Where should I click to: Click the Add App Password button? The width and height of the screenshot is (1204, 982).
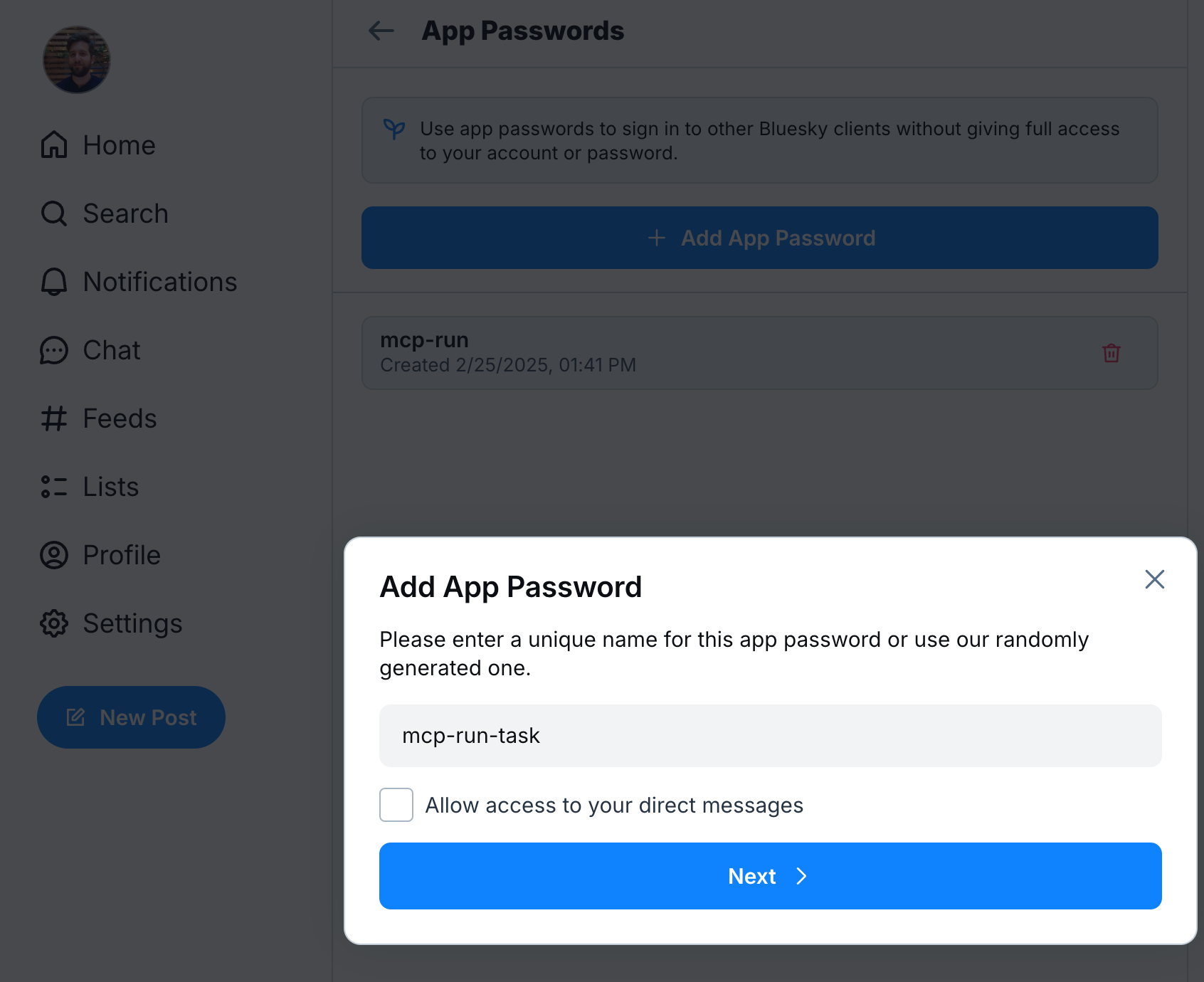759,238
